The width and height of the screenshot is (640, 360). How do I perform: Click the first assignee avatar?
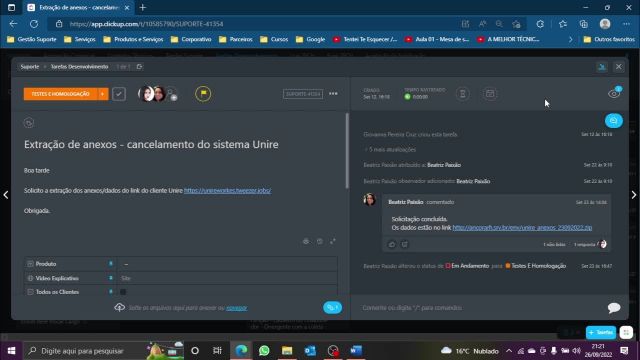tap(146, 94)
